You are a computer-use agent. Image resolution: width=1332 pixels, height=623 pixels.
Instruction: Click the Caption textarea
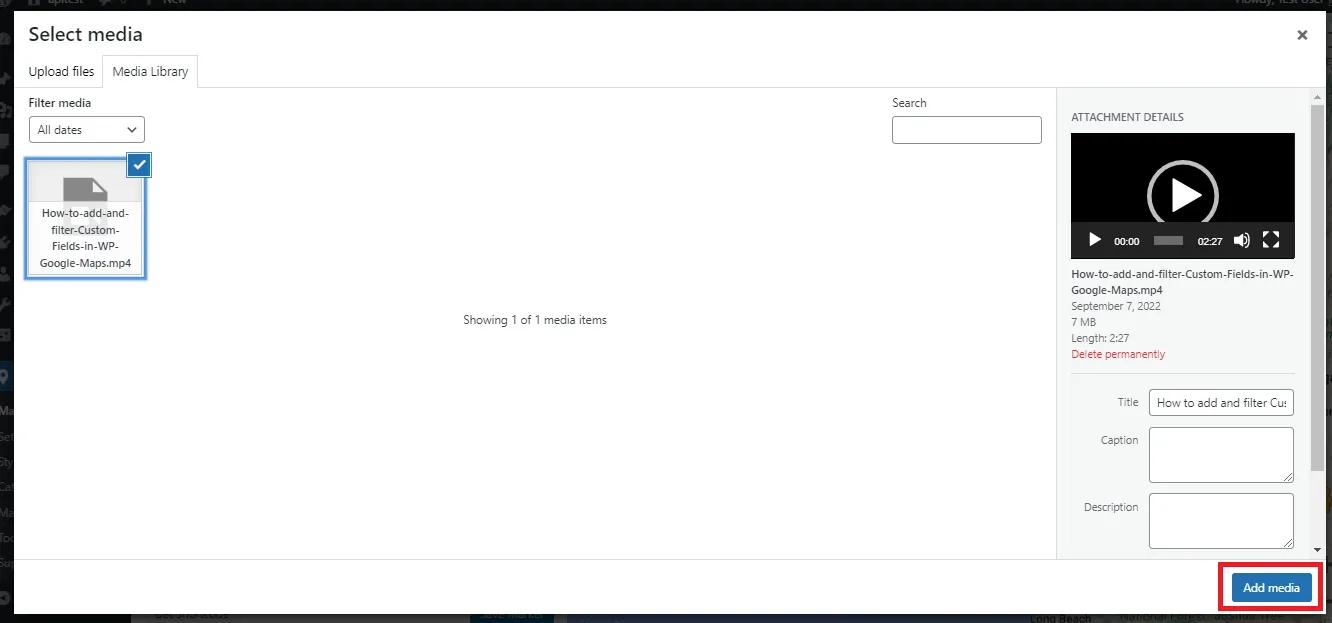pyautogui.click(x=1221, y=455)
